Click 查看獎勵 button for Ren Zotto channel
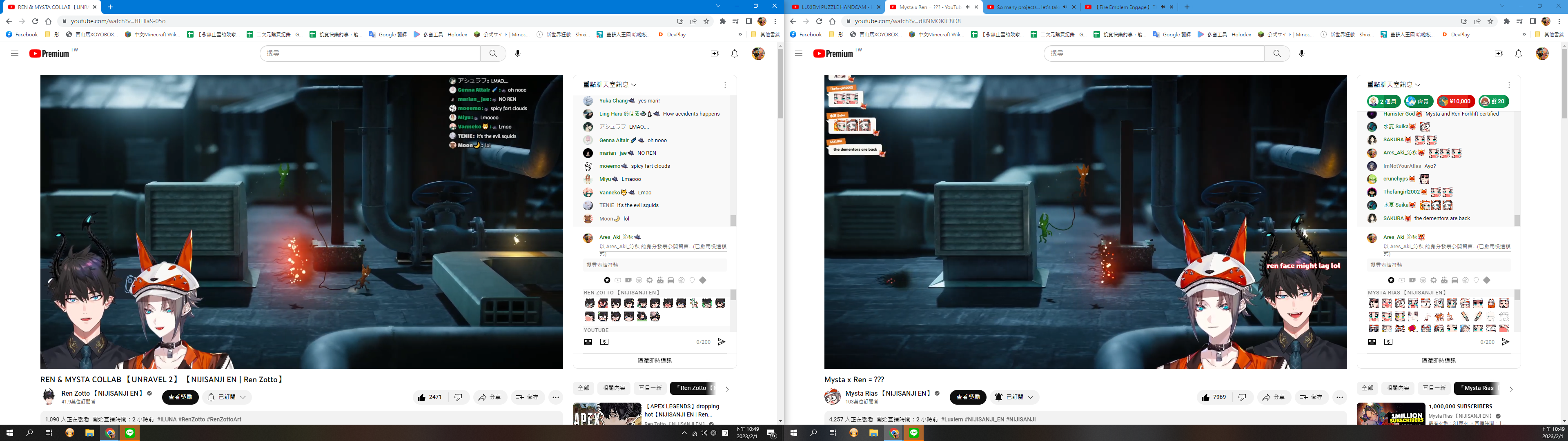The width and height of the screenshot is (1568, 441). point(180,397)
